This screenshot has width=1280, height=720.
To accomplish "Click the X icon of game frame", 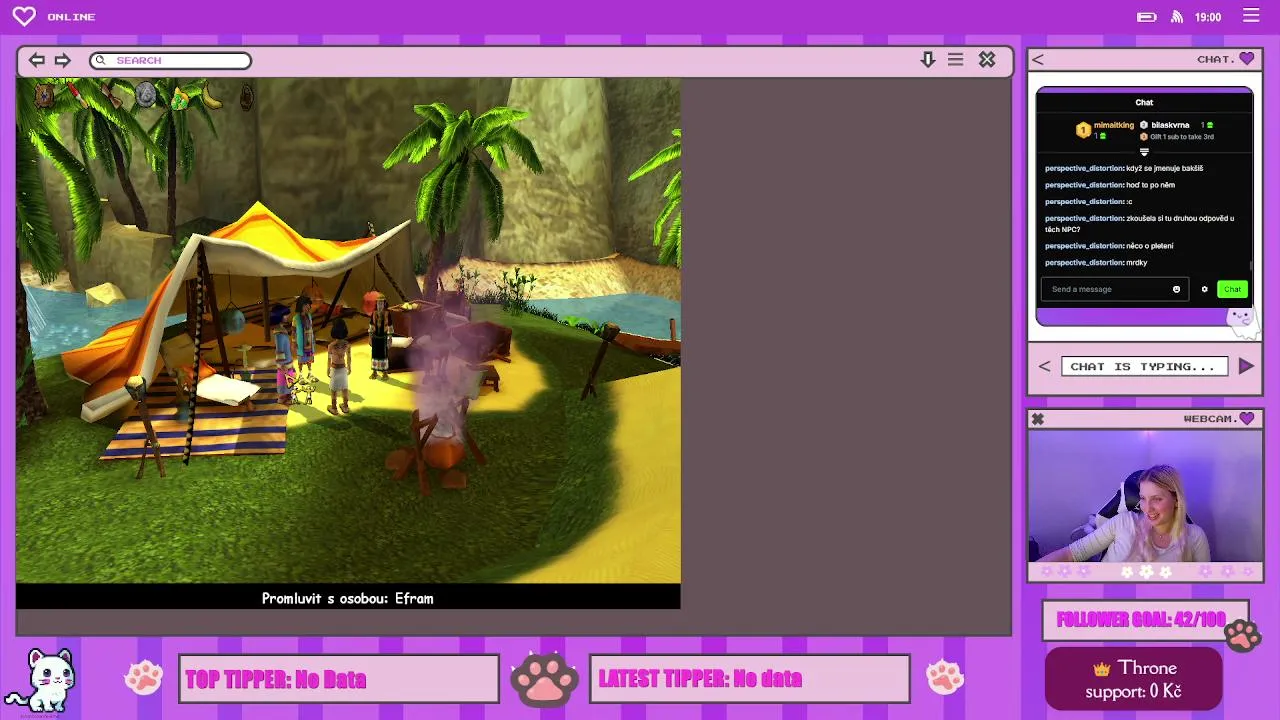I will pyautogui.click(x=987, y=60).
